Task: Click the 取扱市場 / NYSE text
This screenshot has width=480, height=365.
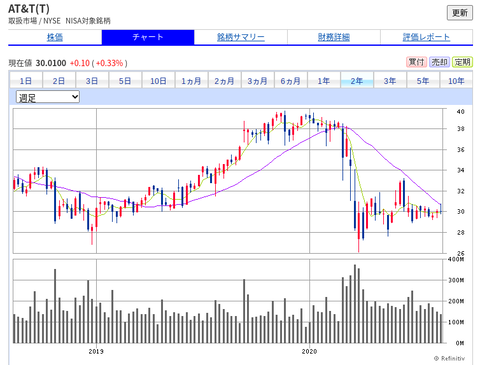Action: 34,21
